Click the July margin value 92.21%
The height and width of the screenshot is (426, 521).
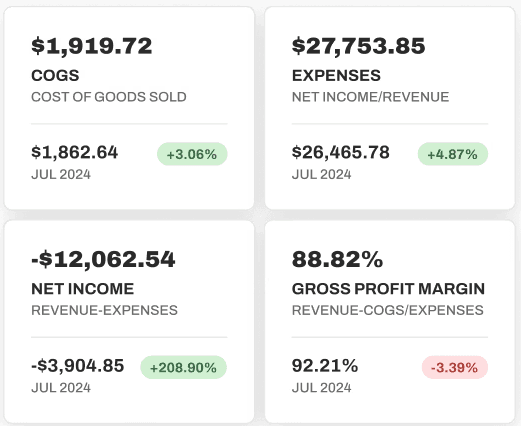tap(325, 366)
